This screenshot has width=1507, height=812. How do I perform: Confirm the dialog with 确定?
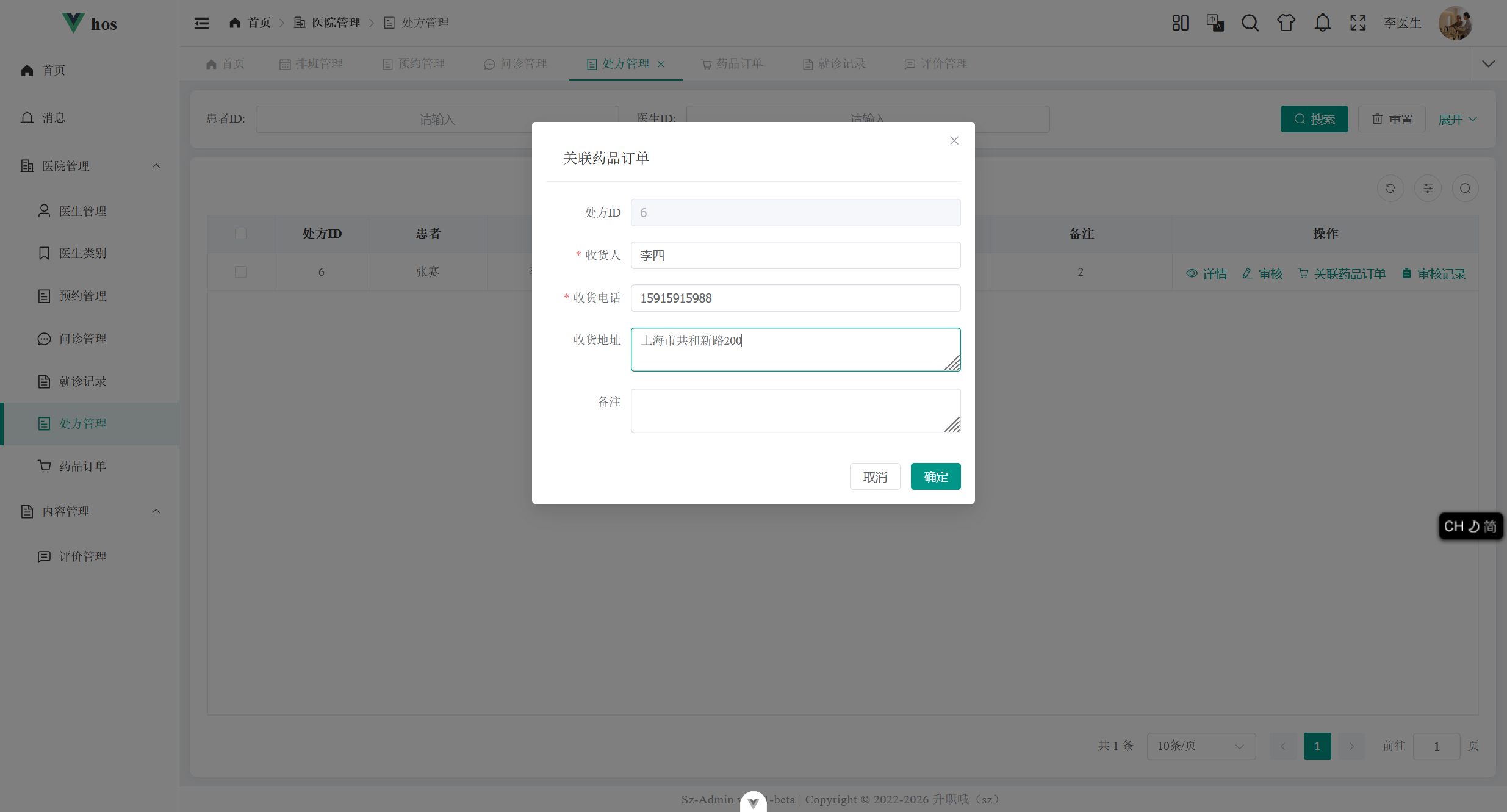tap(935, 476)
